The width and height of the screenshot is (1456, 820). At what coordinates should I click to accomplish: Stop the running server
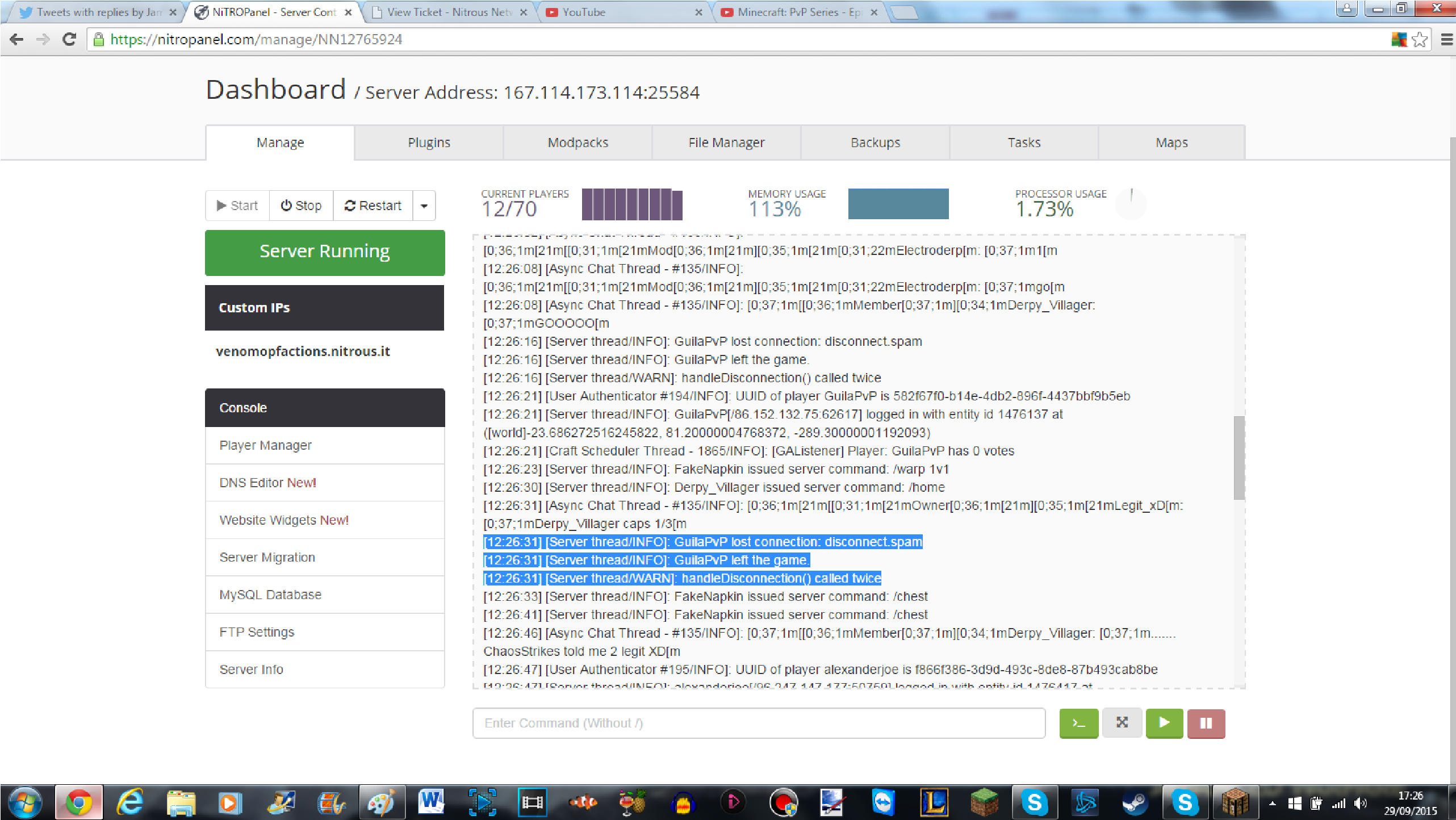(x=300, y=205)
